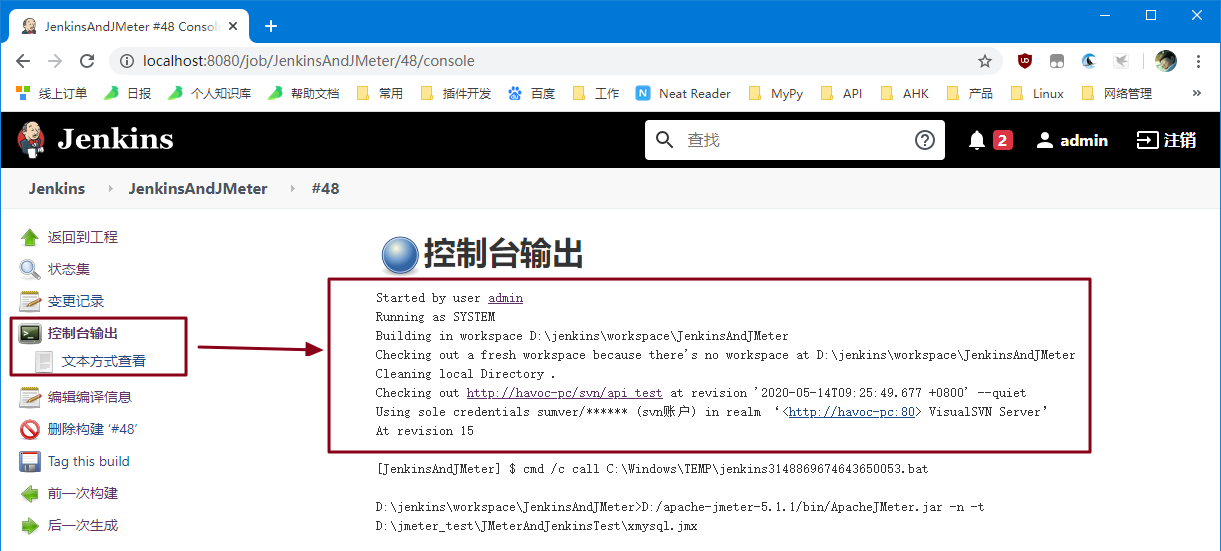Click the notification bell icon
Image resolution: width=1221 pixels, height=551 pixels.
[977, 140]
